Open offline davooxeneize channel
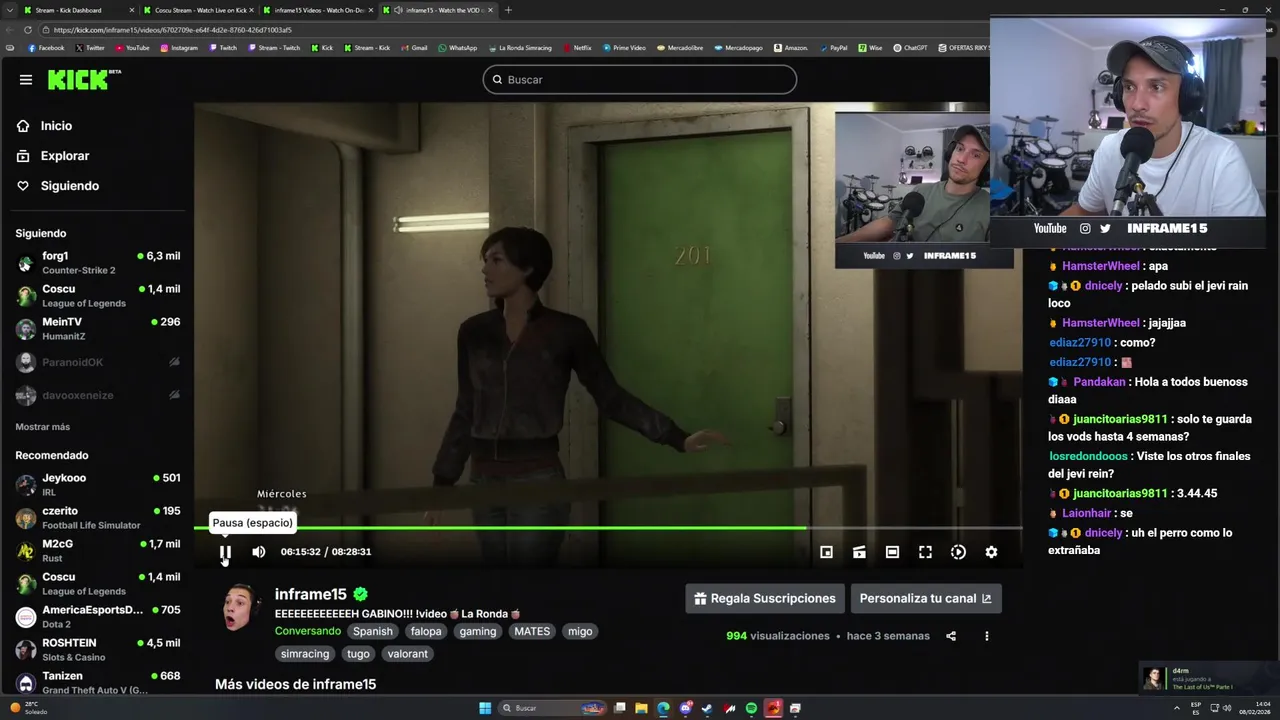The image size is (1280, 720). pyautogui.click(x=98, y=395)
